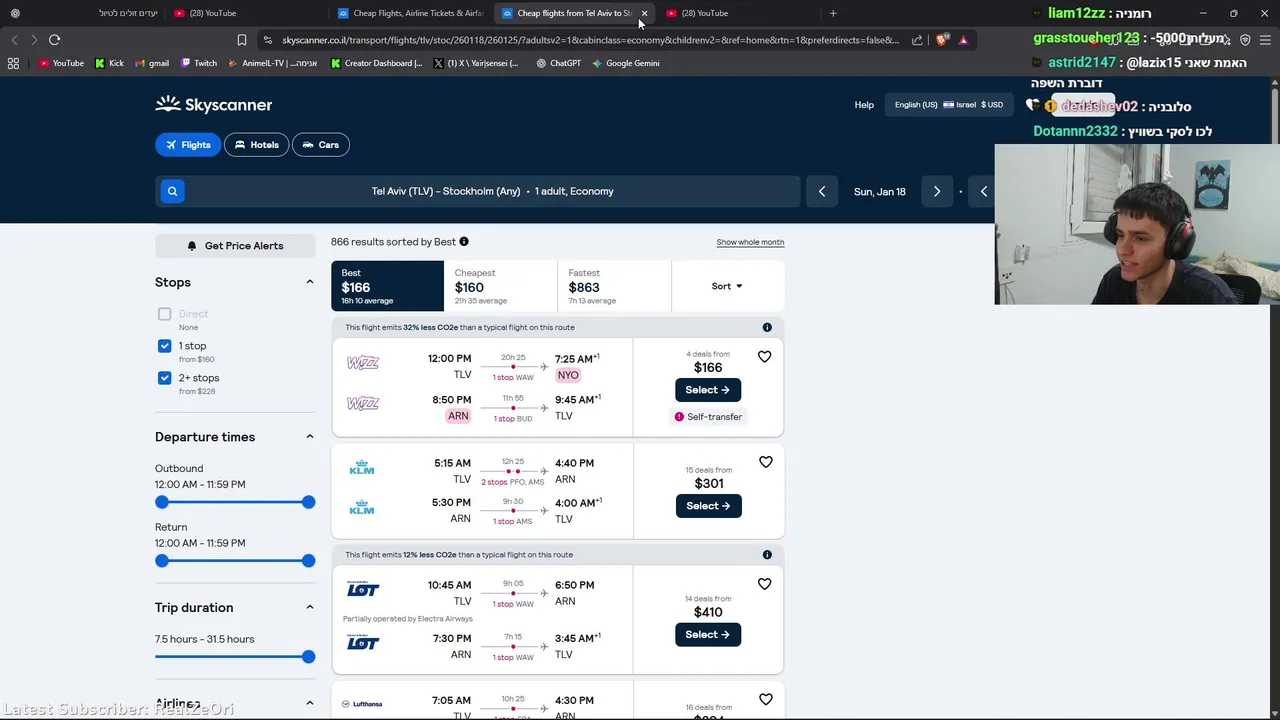Open CO2e info icon above LOT flight

pos(767,554)
